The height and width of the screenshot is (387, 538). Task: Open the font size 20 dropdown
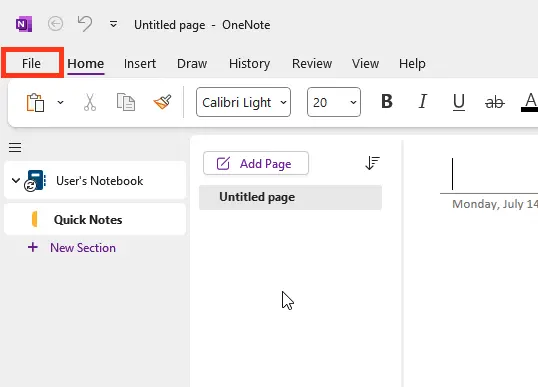(x=334, y=102)
